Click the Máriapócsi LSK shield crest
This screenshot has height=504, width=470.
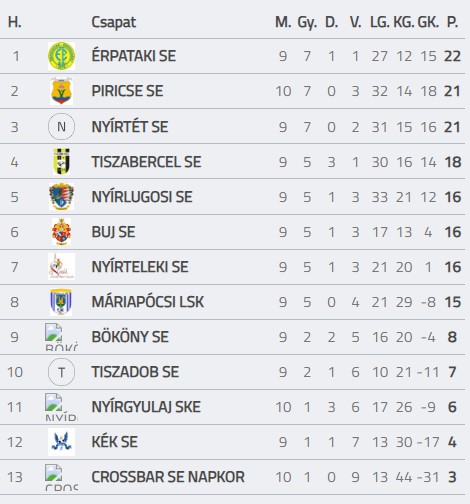pos(61,302)
